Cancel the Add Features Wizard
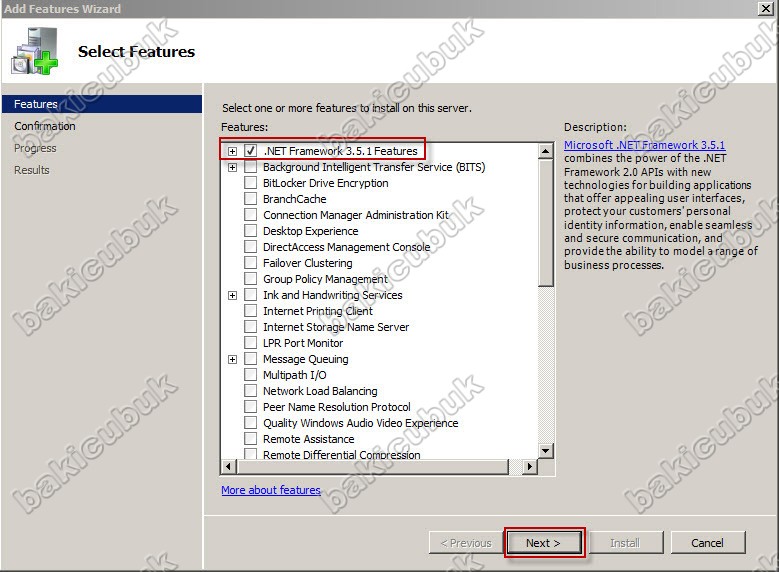 click(707, 543)
